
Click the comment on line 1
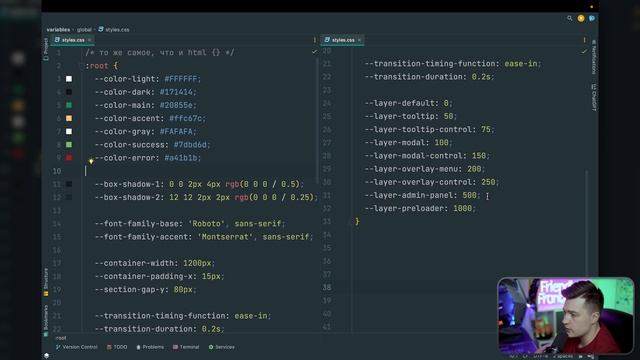click(160, 53)
